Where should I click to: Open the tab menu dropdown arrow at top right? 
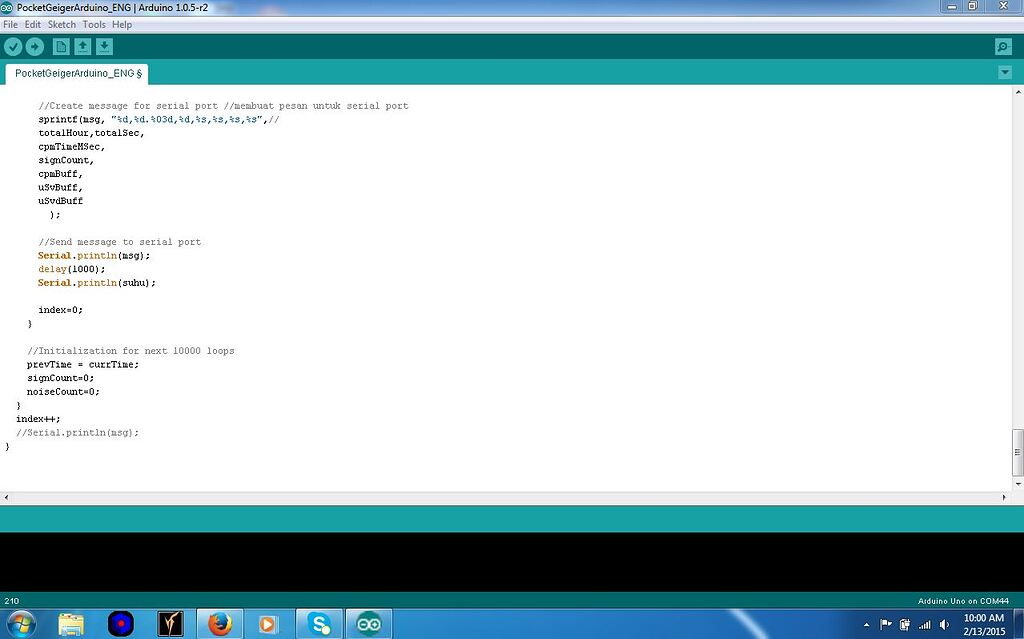(1004, 72)
